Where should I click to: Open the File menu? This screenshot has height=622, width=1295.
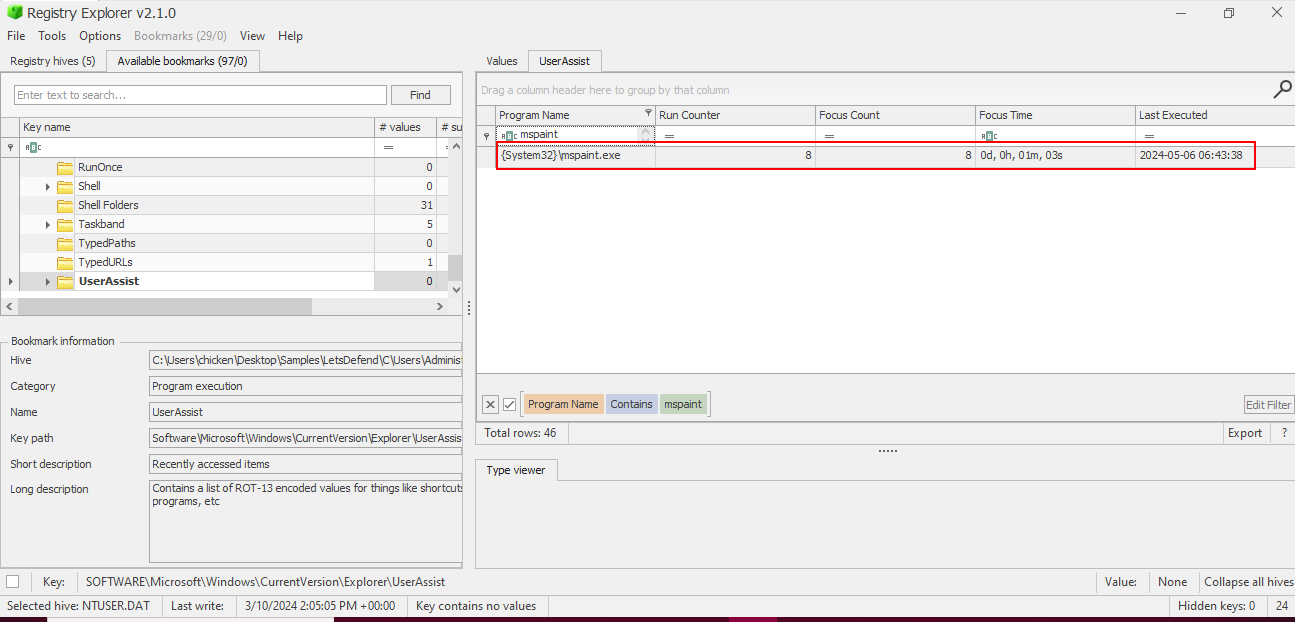(16, 35)
